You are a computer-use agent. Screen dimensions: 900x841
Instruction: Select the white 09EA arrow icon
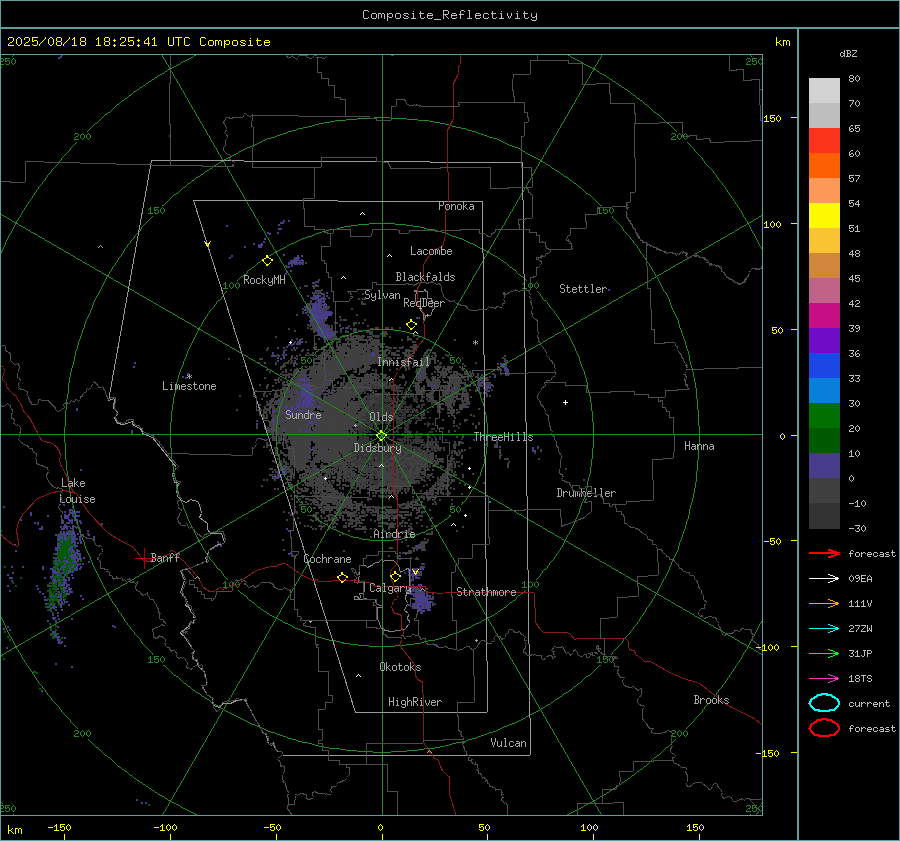824,578
